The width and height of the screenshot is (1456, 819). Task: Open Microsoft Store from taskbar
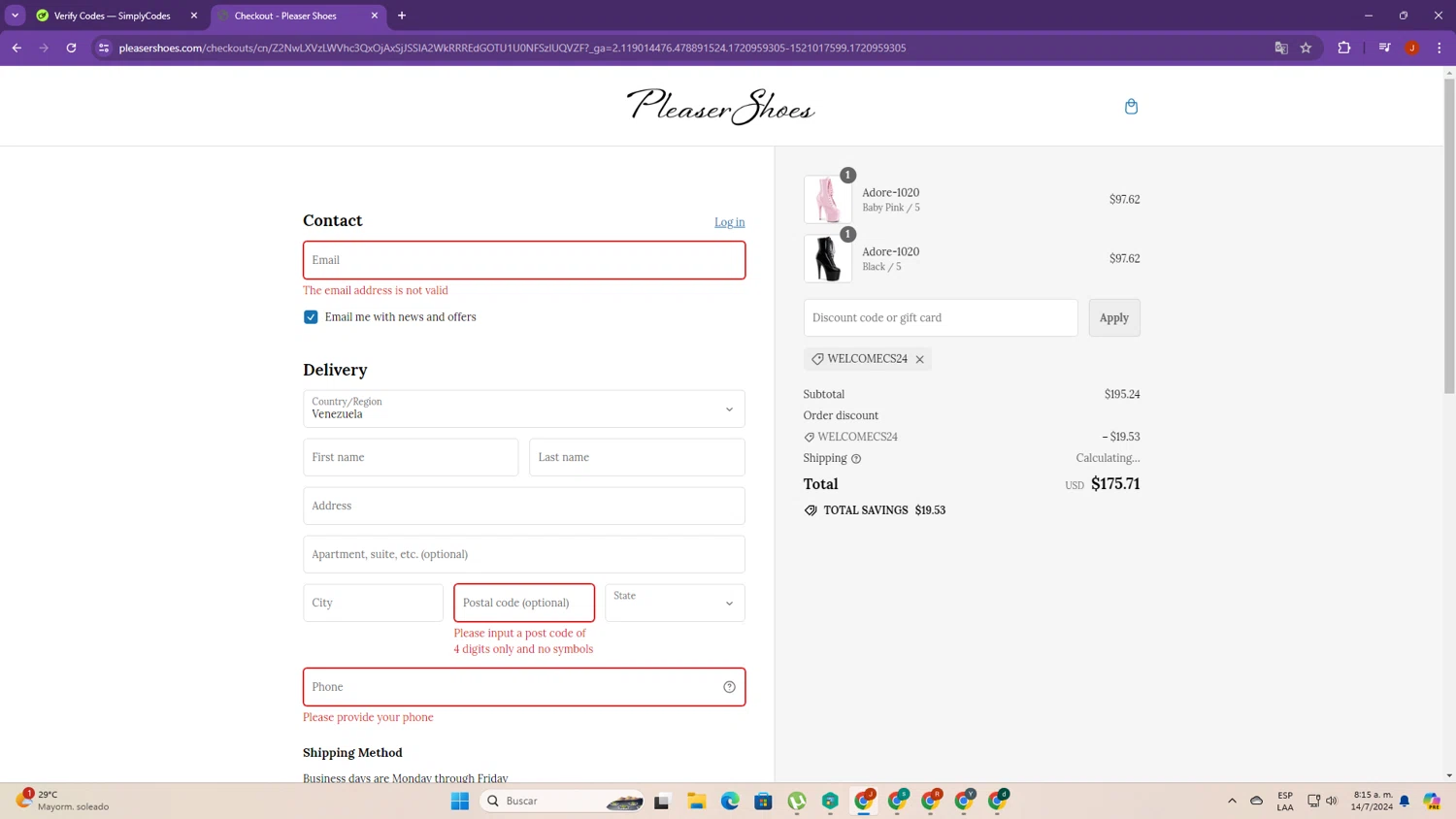763,801
